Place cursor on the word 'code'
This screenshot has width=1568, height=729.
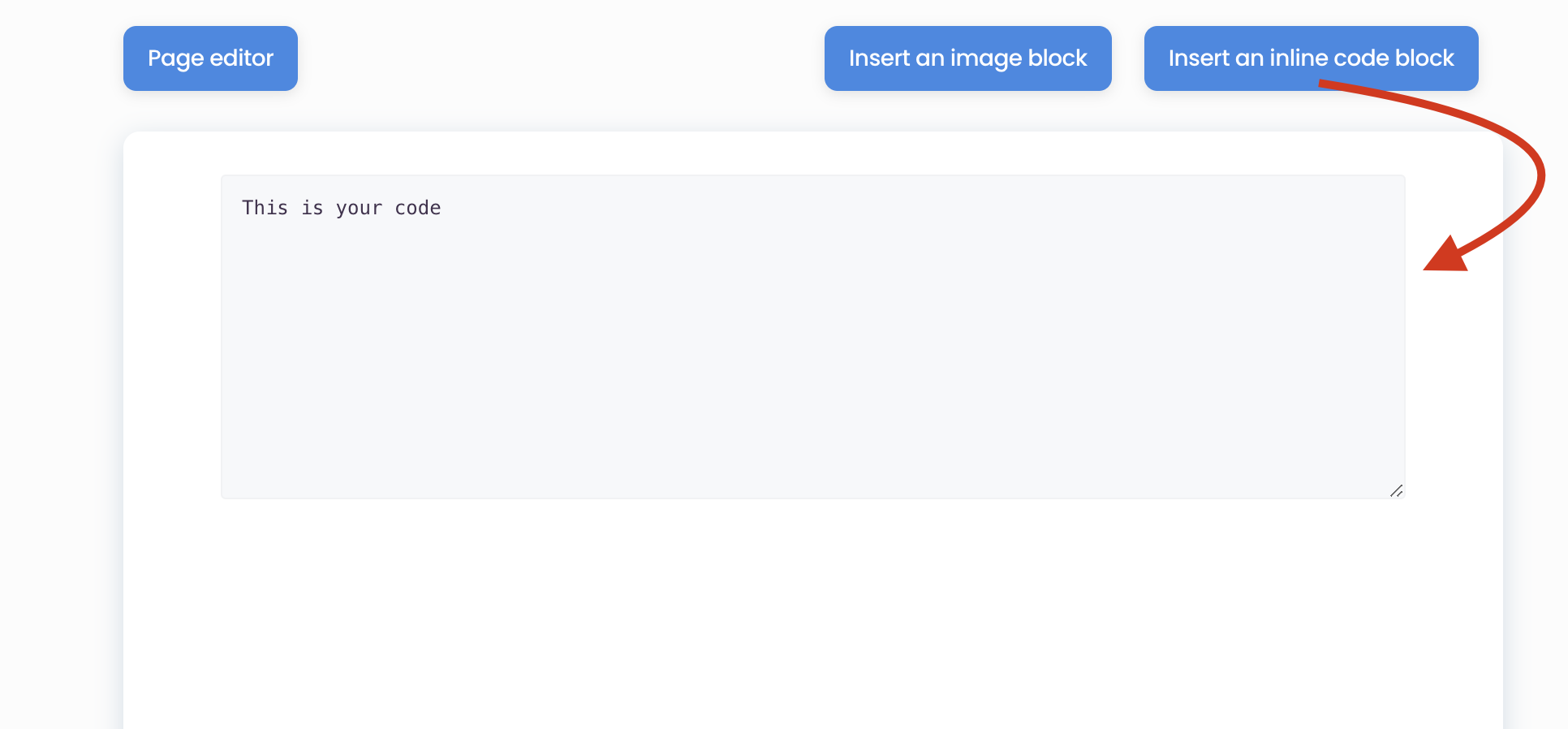point(417,208)
